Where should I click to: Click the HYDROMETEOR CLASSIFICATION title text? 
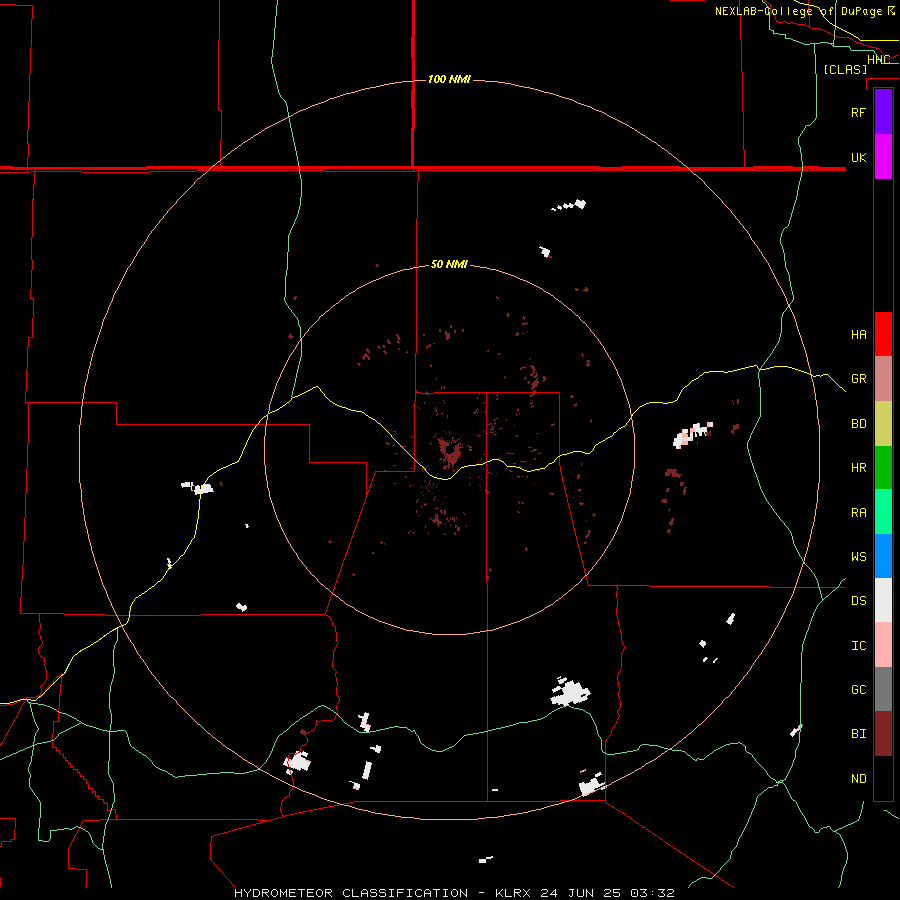pos(351,893)
